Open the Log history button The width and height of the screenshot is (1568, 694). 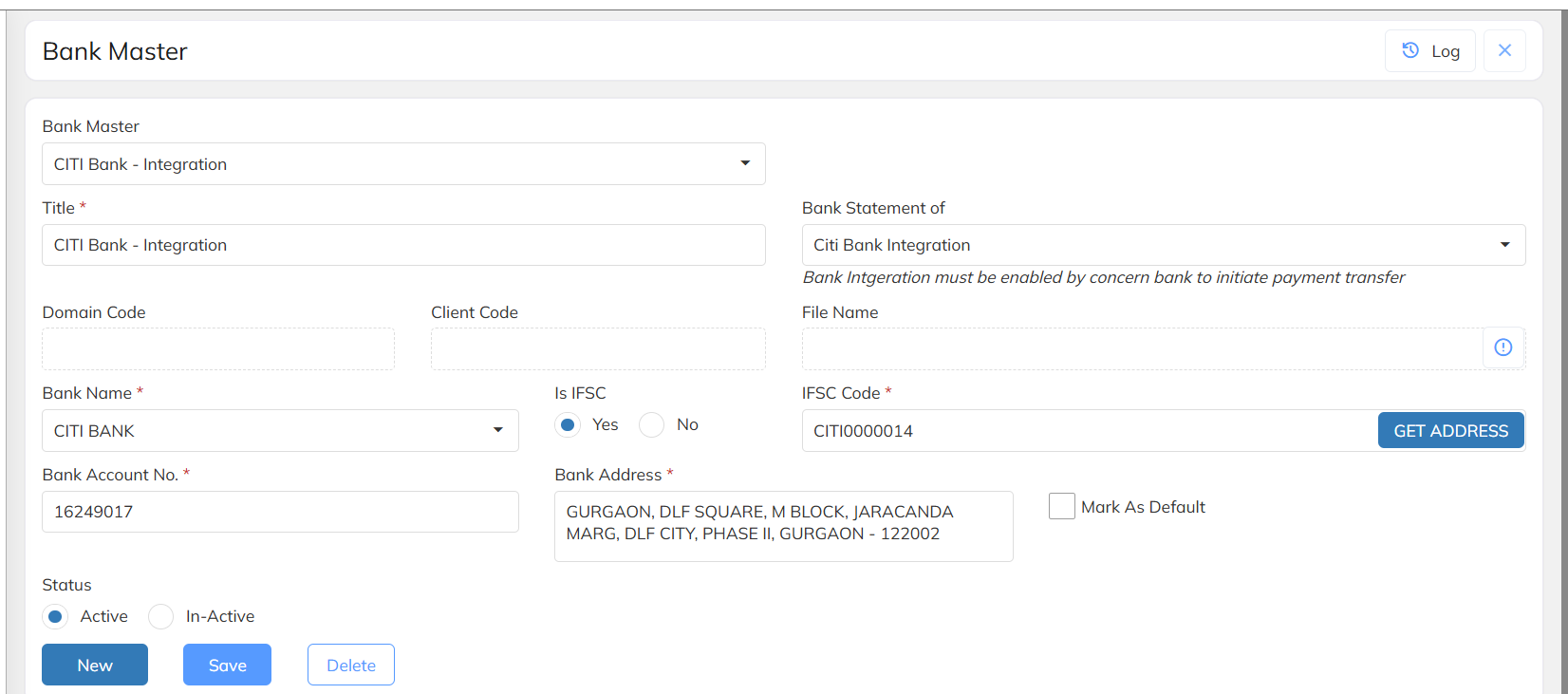(1430, 51)
